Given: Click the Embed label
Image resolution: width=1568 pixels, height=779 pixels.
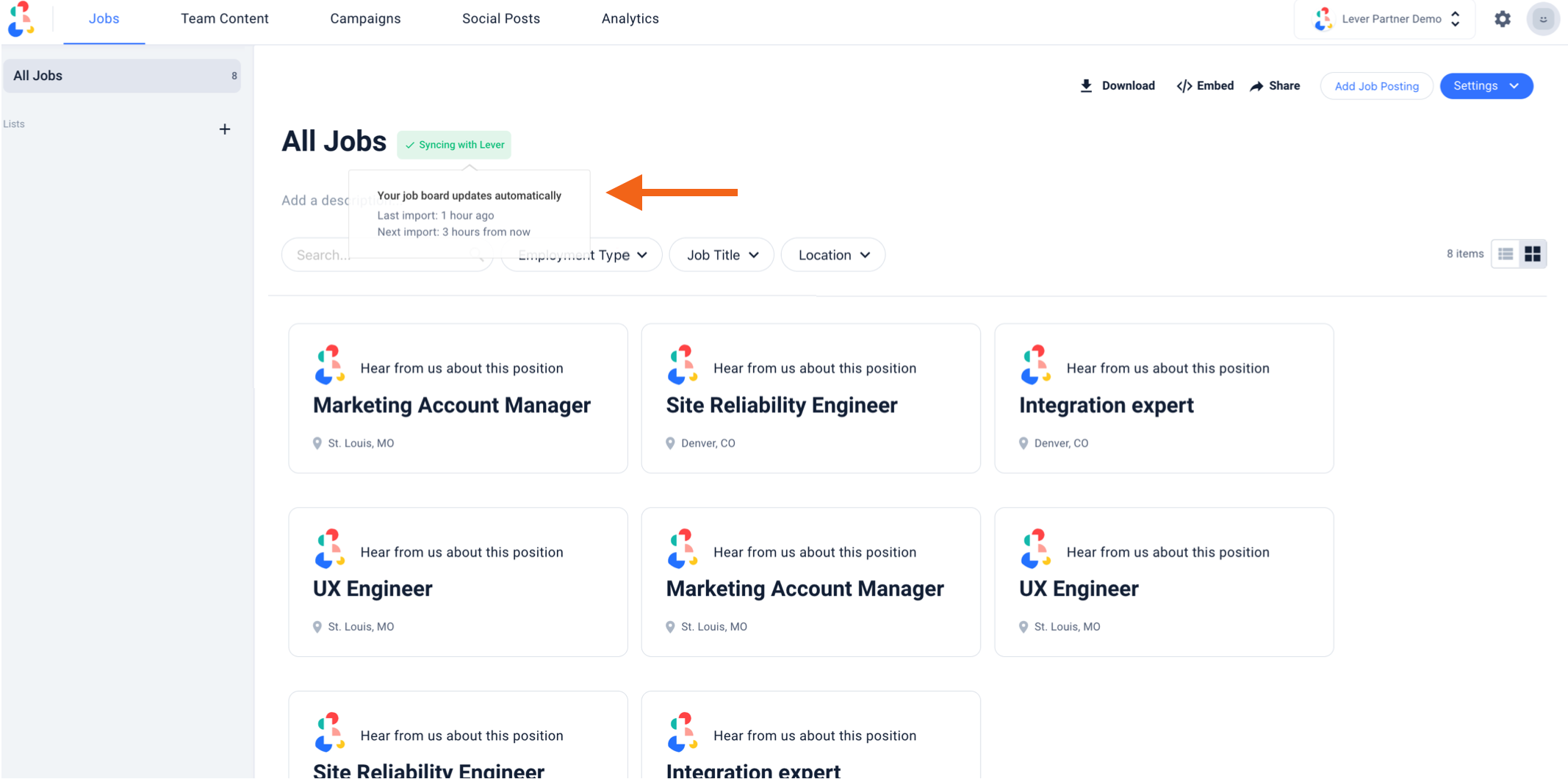Looking at the screenshot, I should 1215,86.
